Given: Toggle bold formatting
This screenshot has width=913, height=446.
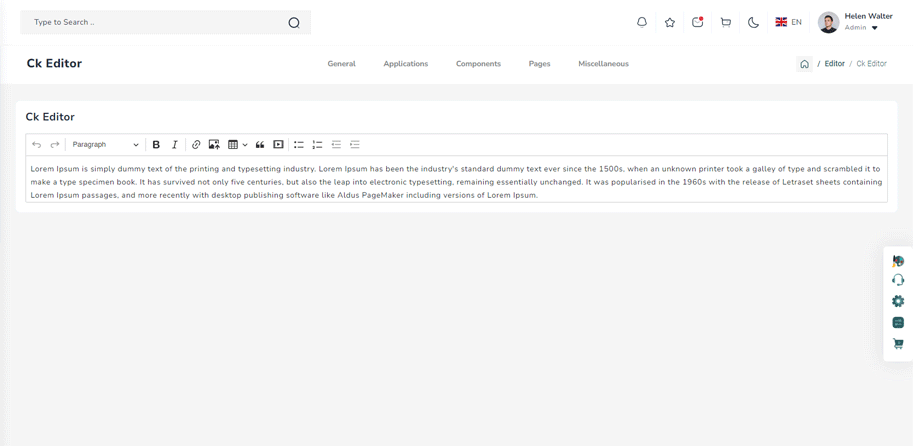Looking at the screenshot, I should pyautogui.click(x=156, y=144).
